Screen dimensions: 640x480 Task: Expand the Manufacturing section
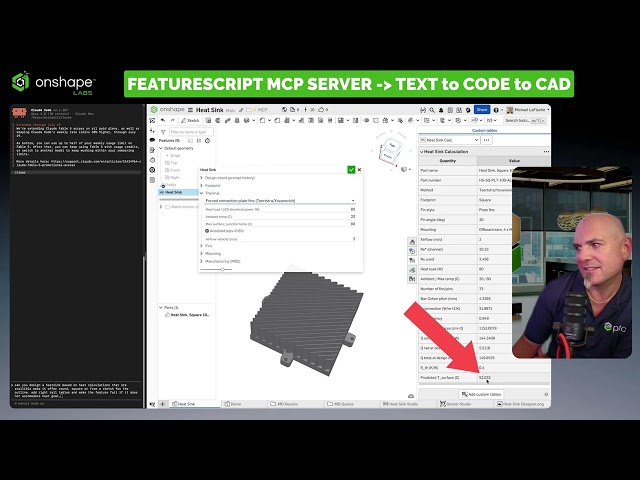202,261
